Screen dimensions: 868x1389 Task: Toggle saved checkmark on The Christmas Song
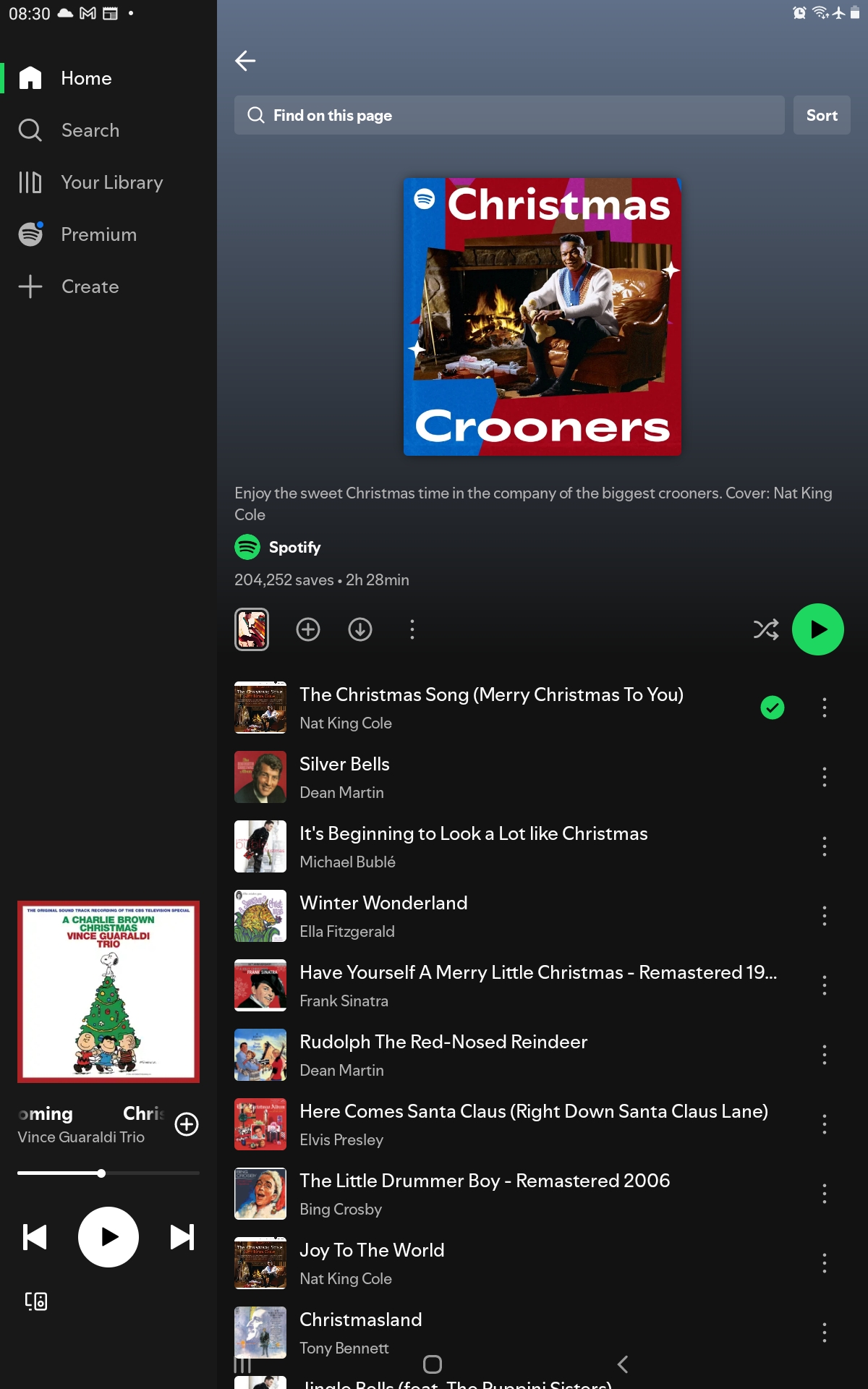click(x=773, y=708)
